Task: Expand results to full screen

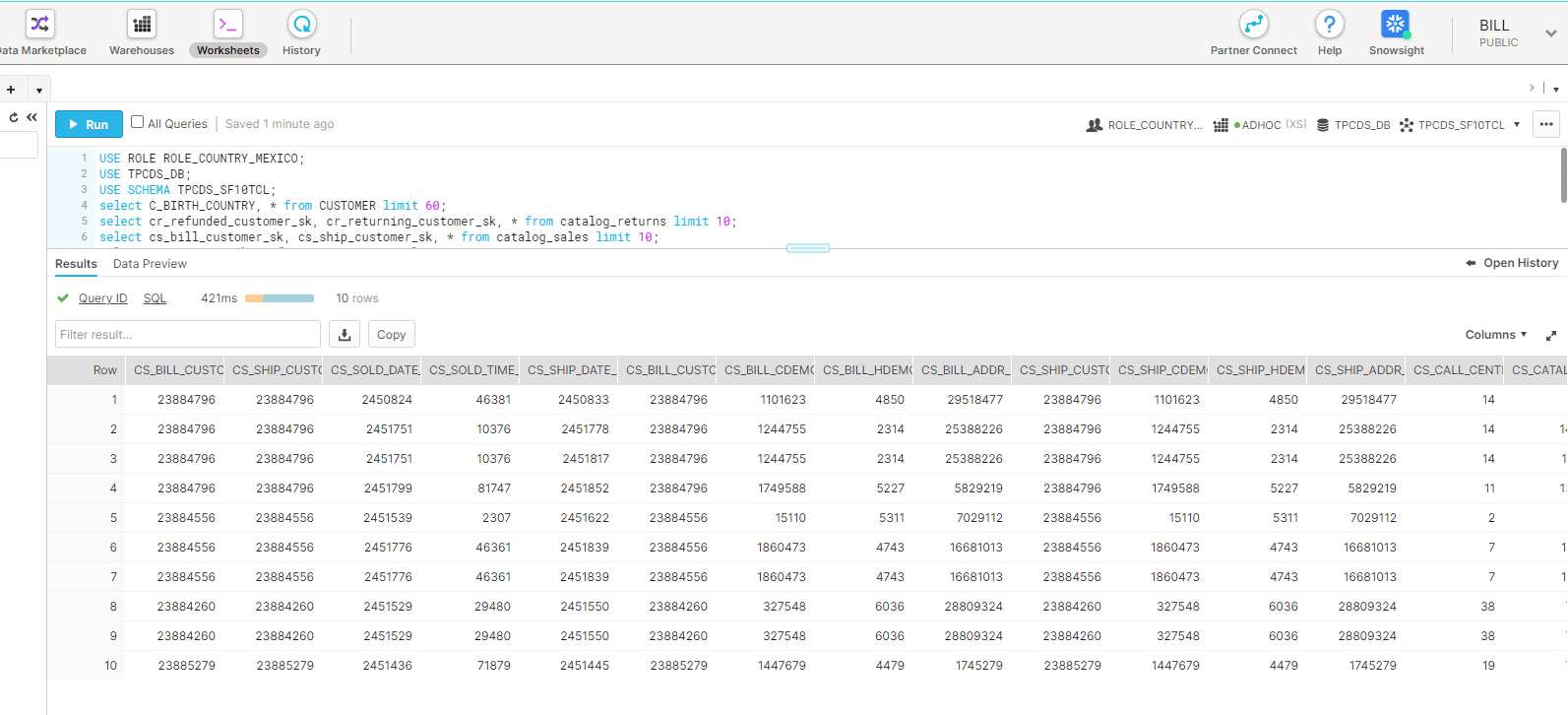Action: [1551, 335]
